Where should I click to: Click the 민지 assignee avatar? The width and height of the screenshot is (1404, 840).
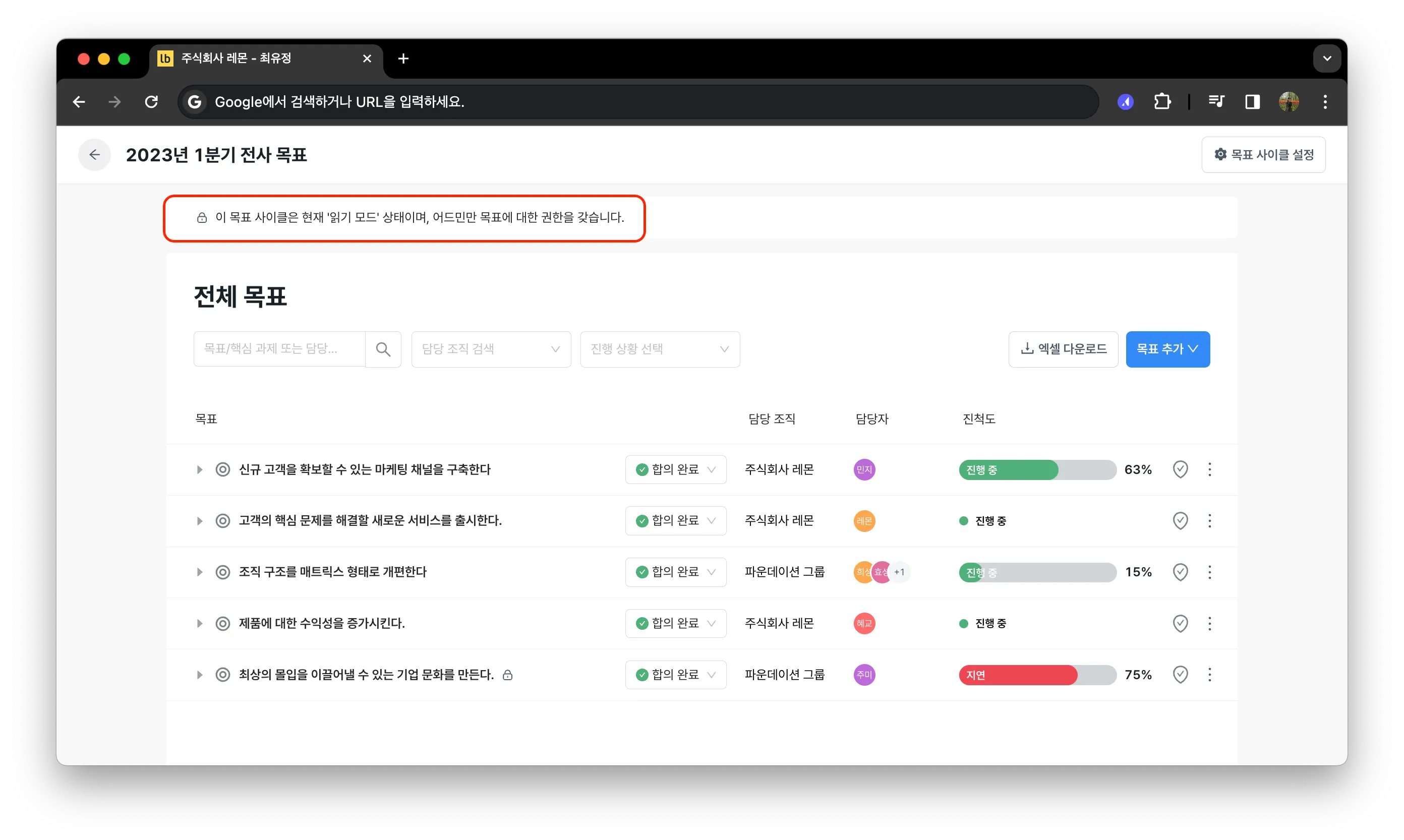pyautogui.click(x=864, y=469)
